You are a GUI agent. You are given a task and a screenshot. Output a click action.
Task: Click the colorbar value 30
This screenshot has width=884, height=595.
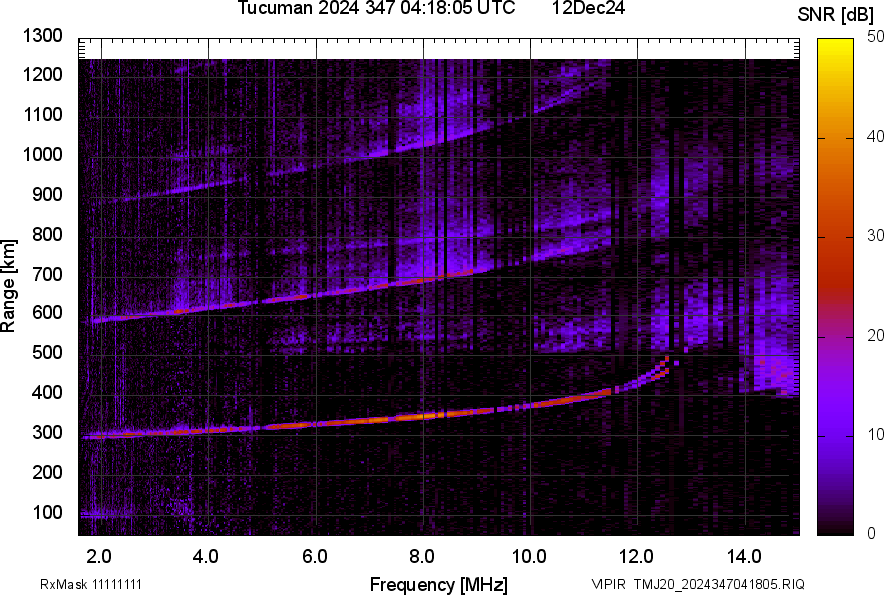click(875, 235)
